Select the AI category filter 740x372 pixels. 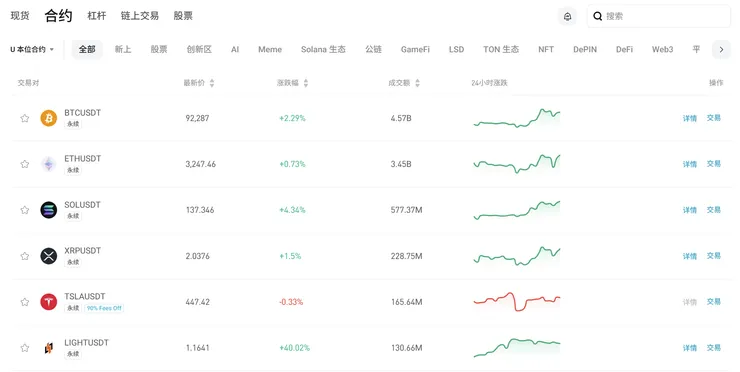(x=235, y=49)
